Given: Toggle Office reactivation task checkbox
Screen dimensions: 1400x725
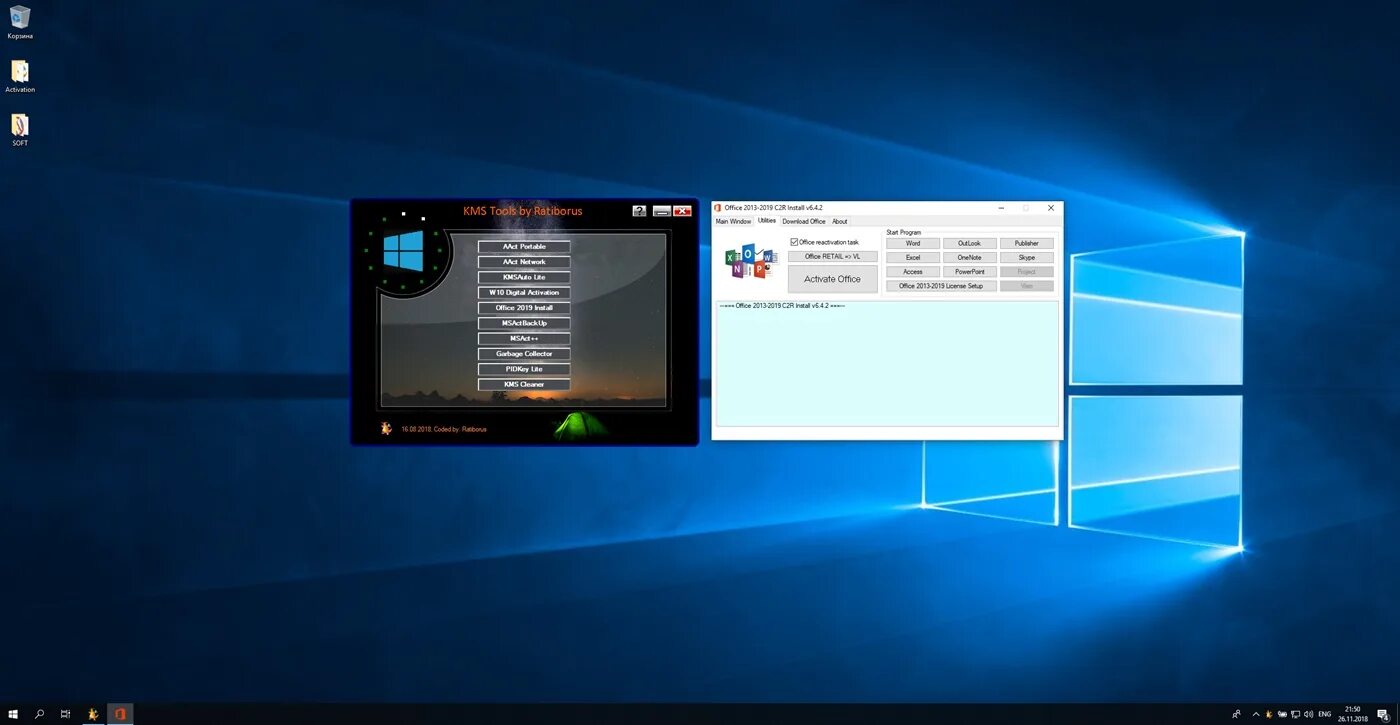Looking at the screenshot, I should [x=794, y=242].
